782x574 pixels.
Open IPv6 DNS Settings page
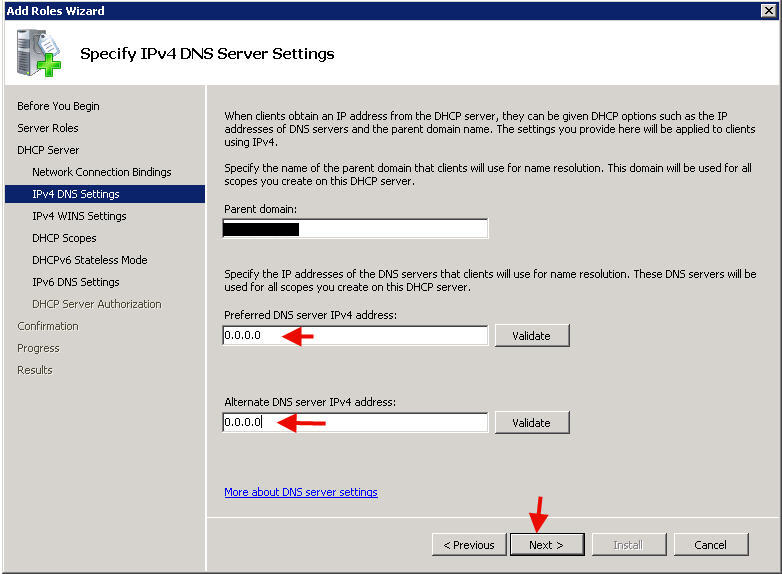click(x=76, y=282)
